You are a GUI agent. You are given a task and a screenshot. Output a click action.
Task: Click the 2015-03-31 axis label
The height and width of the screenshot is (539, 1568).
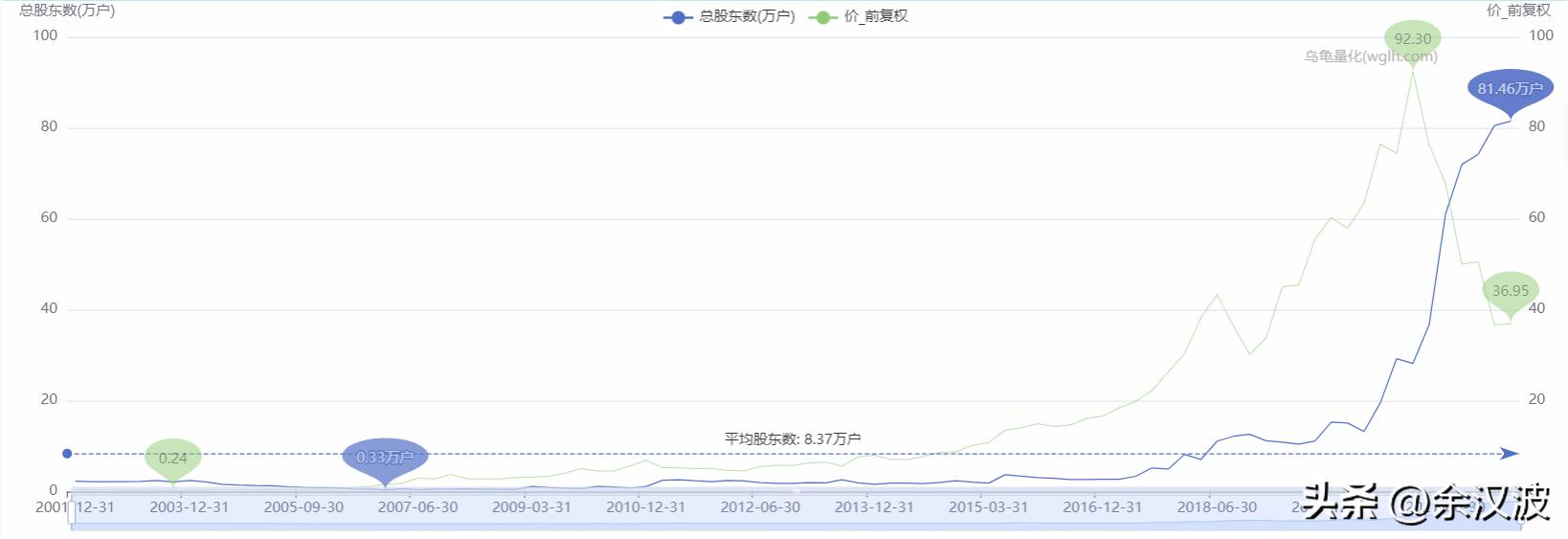988,507
